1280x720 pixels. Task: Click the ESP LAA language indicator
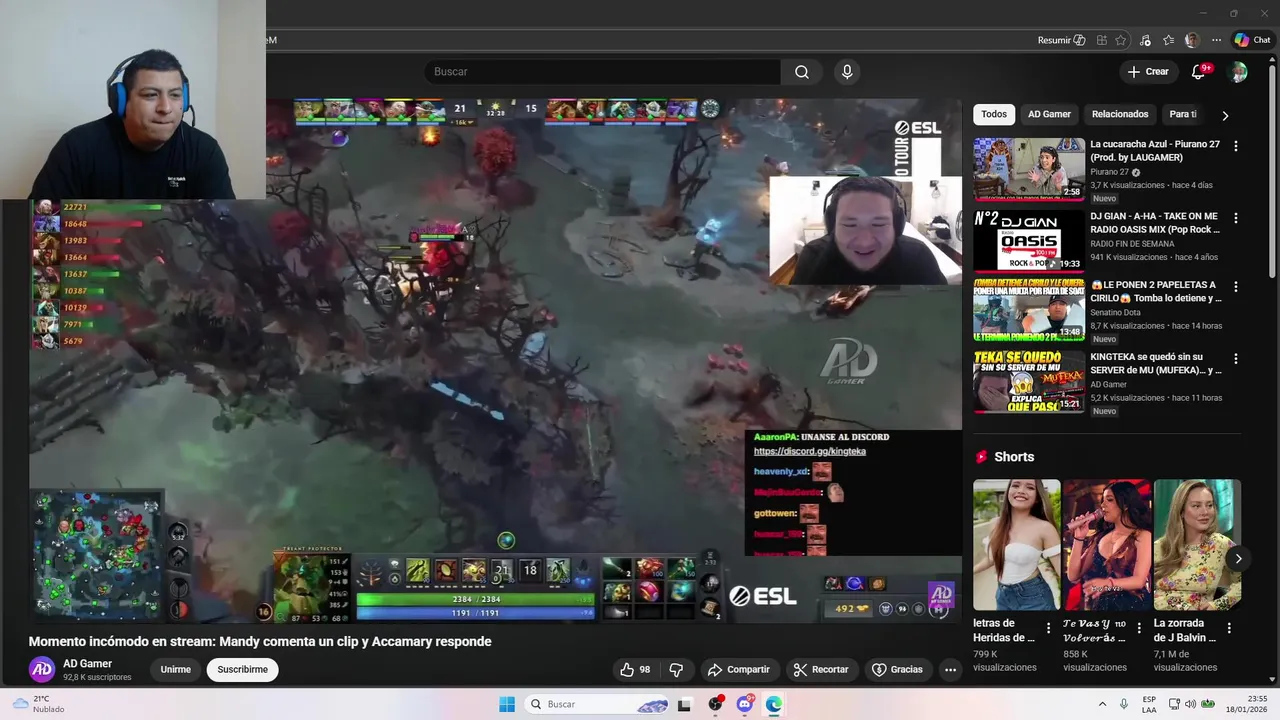[x=1149, y=704]
